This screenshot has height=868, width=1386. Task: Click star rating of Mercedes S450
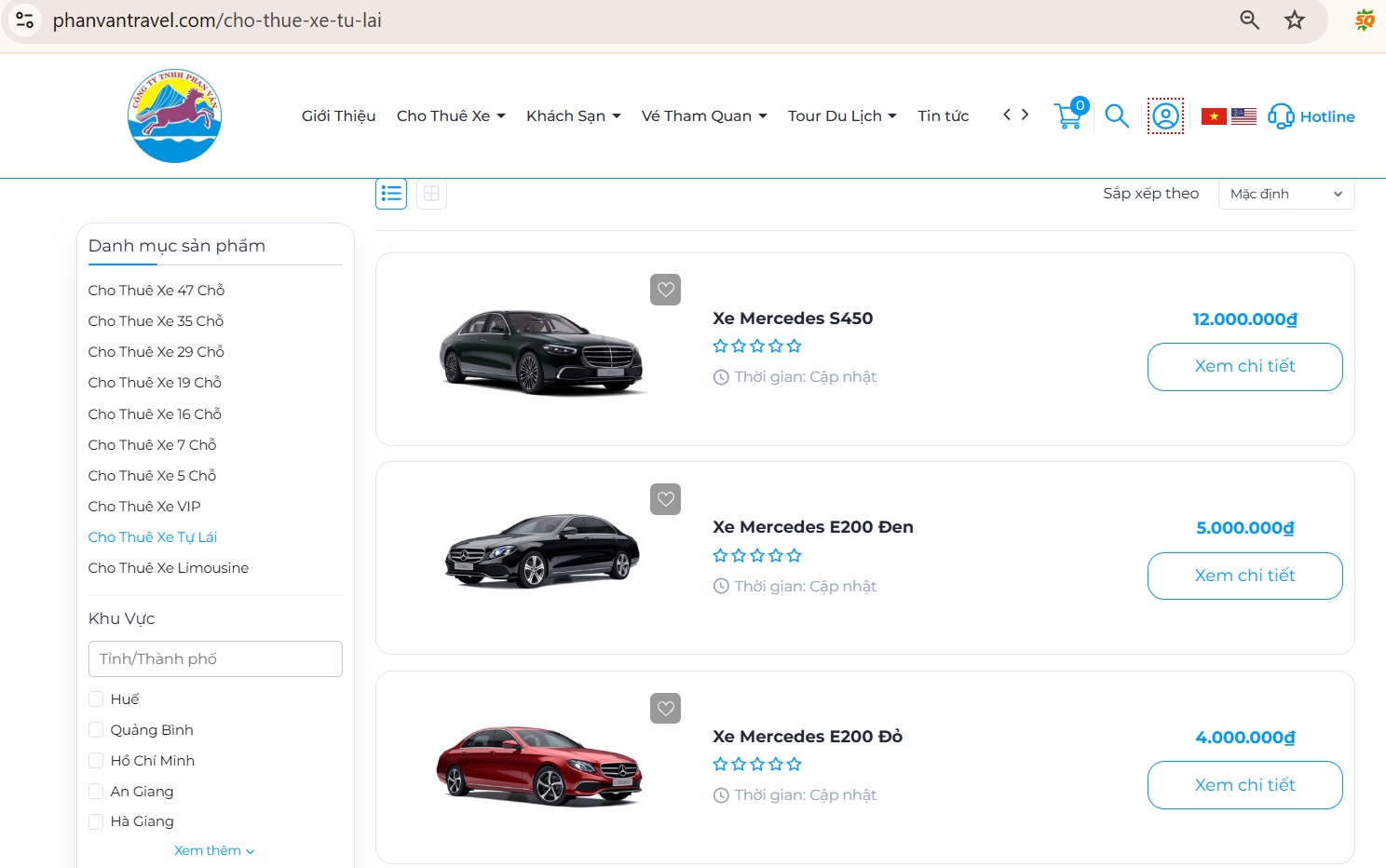[x=757, y=346]
